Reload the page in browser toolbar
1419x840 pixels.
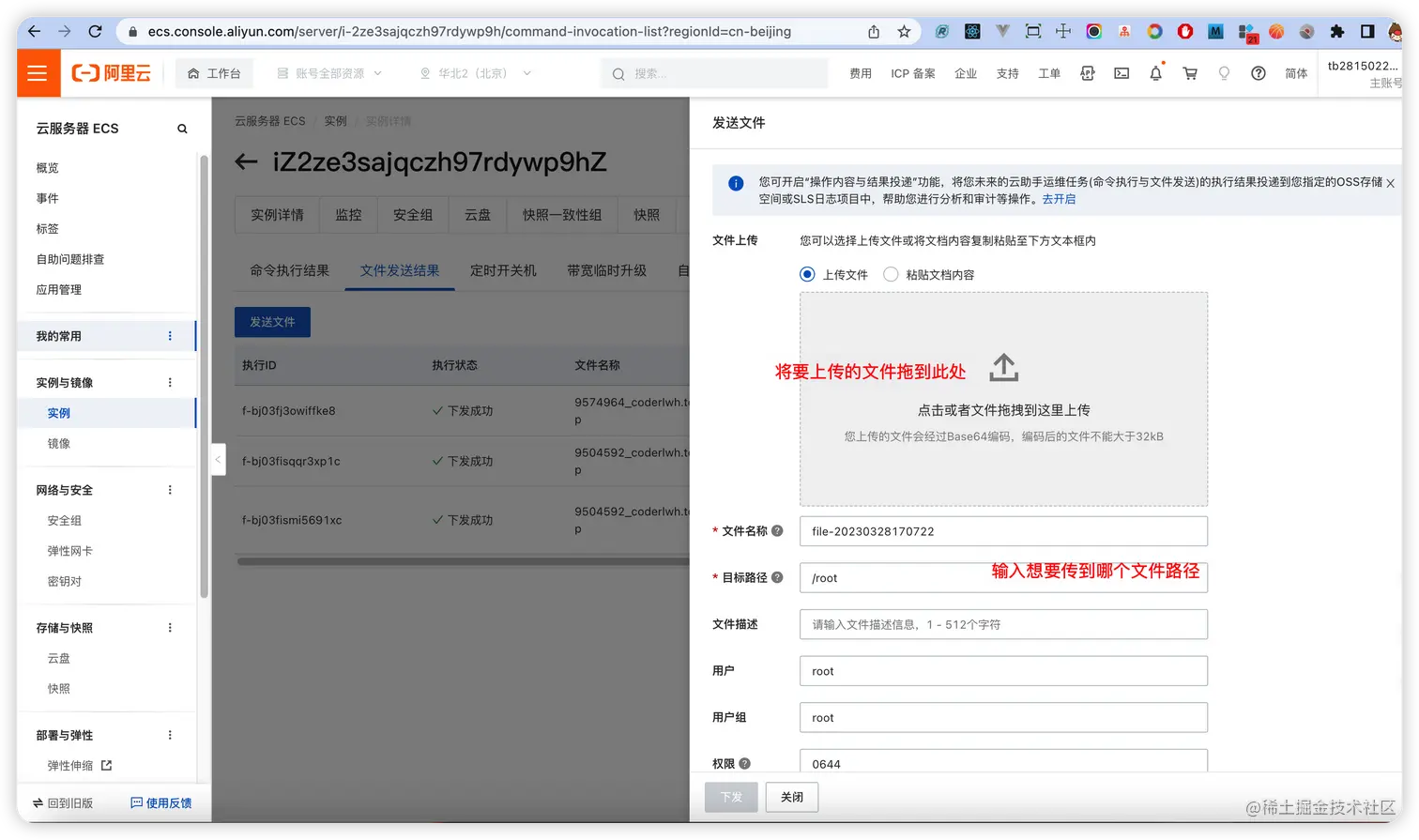coord(95,31)
